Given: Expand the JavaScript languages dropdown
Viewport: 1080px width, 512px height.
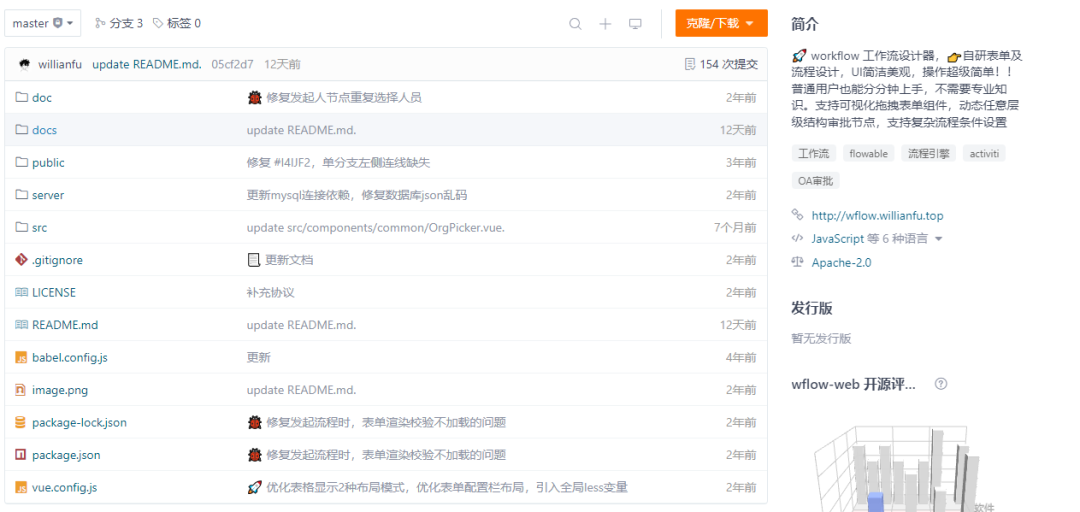Looking at the screenshot, I should pyautogui.click(x=938, y=239).
